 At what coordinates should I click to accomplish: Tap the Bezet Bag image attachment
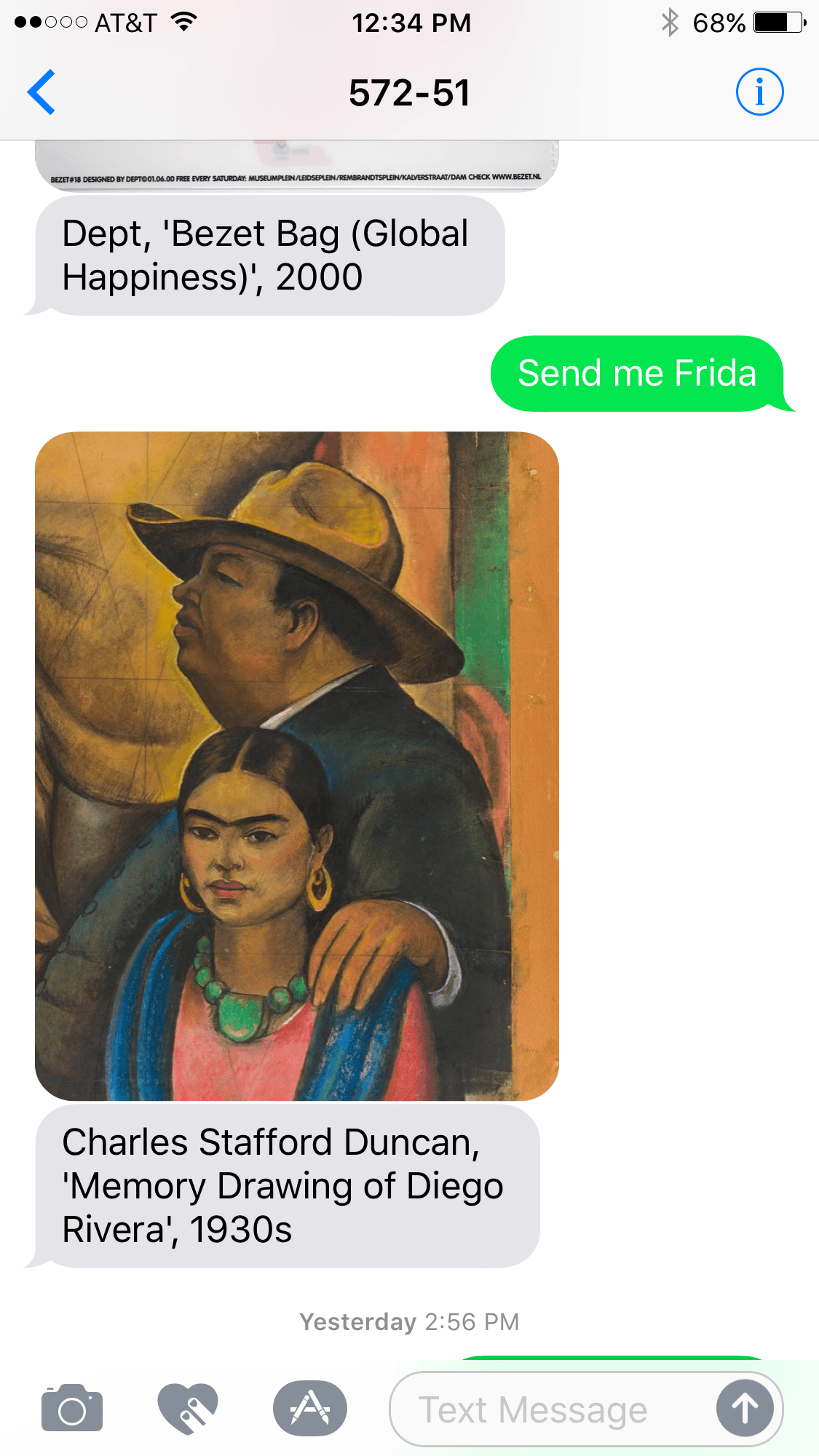pos(297,166)
